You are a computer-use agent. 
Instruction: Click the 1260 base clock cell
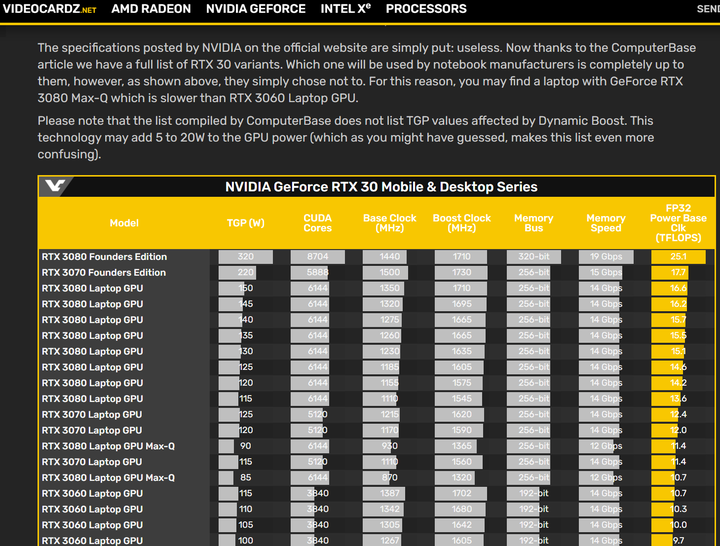pyautogui.click(x=389, y=336)
